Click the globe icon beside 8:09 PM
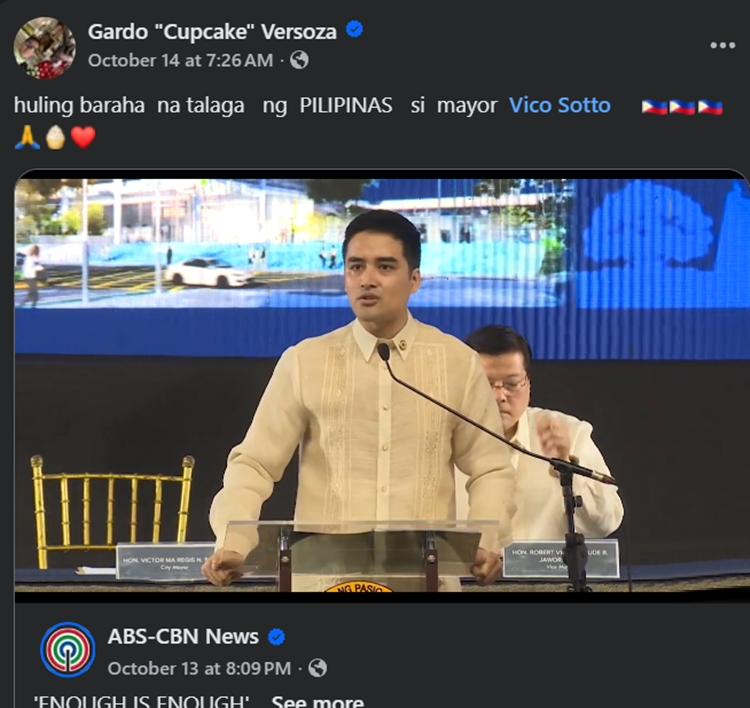This screenshot has height=708, width=750. pos(318,668)
